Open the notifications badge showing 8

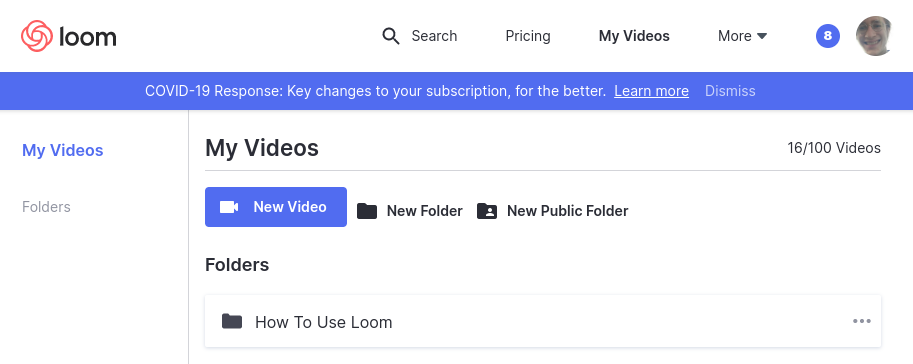tap(827, 36)
